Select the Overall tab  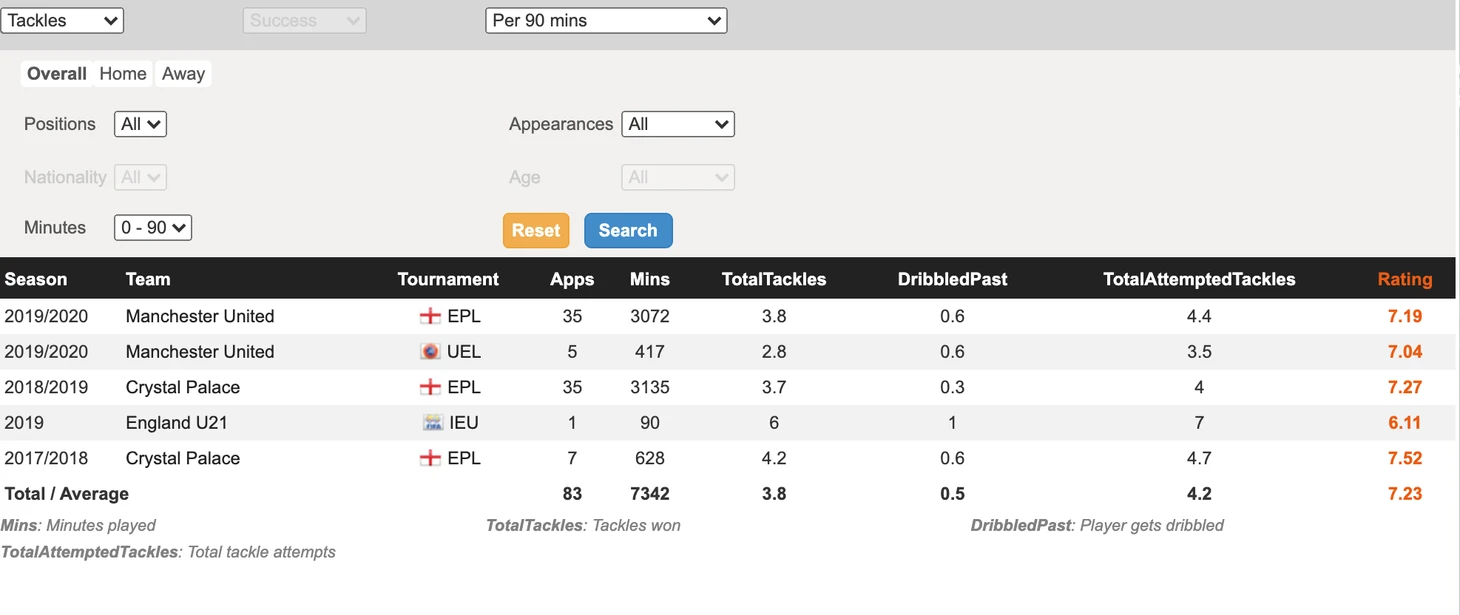pyautogui.click(x=57, y=74)
